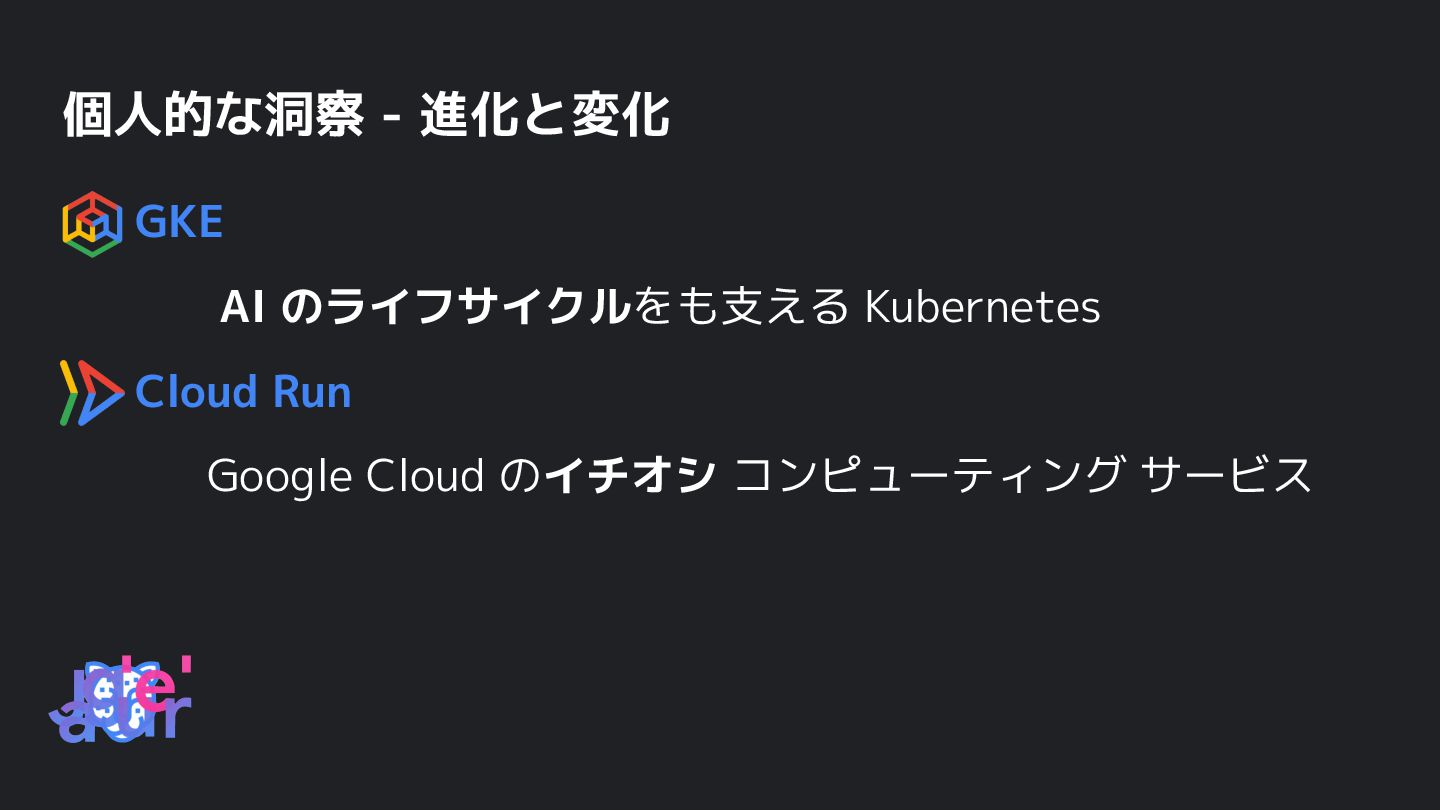Click the purple letter r in logo
This screenshot has width=1440, height=810.
(177, 718)
